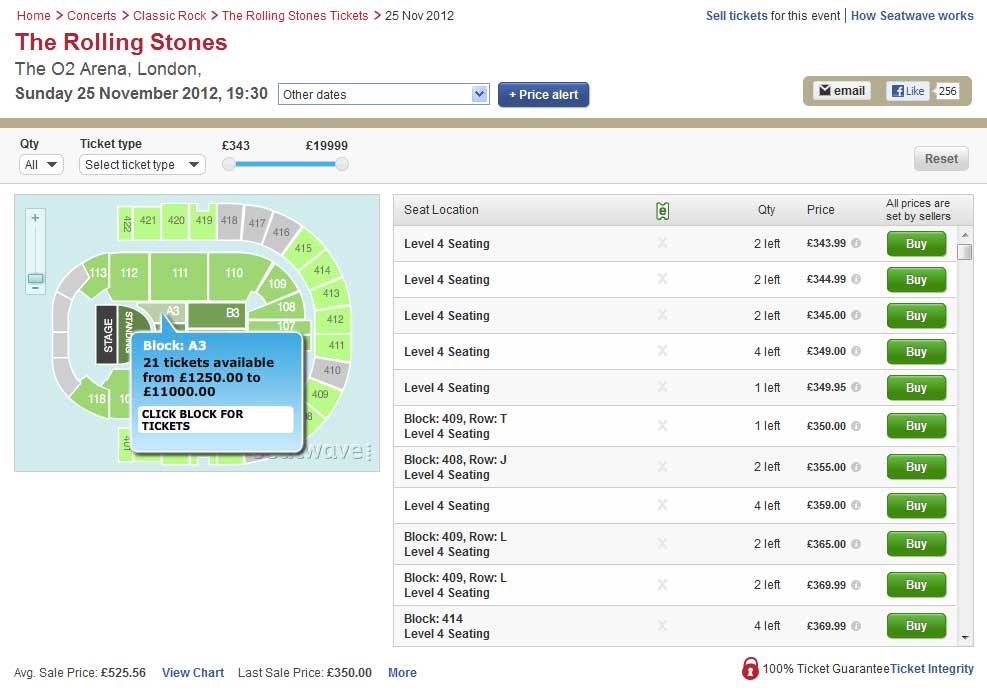Click the How Seatwave works link
987x694 pixels.
click(x=912, y=16)
